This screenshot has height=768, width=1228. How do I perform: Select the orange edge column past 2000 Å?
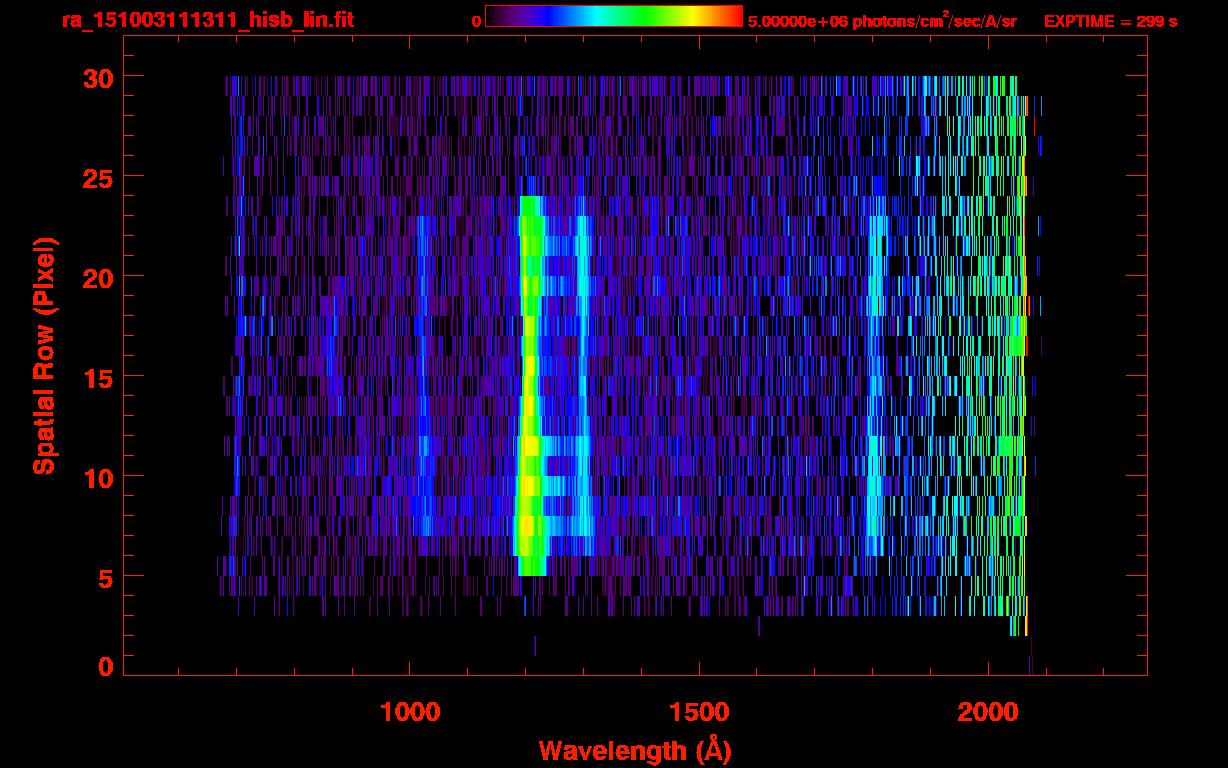[x=1024, y=400]
